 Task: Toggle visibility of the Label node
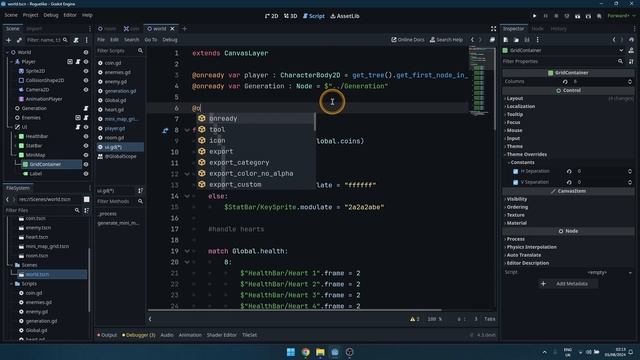click(86, 174)
